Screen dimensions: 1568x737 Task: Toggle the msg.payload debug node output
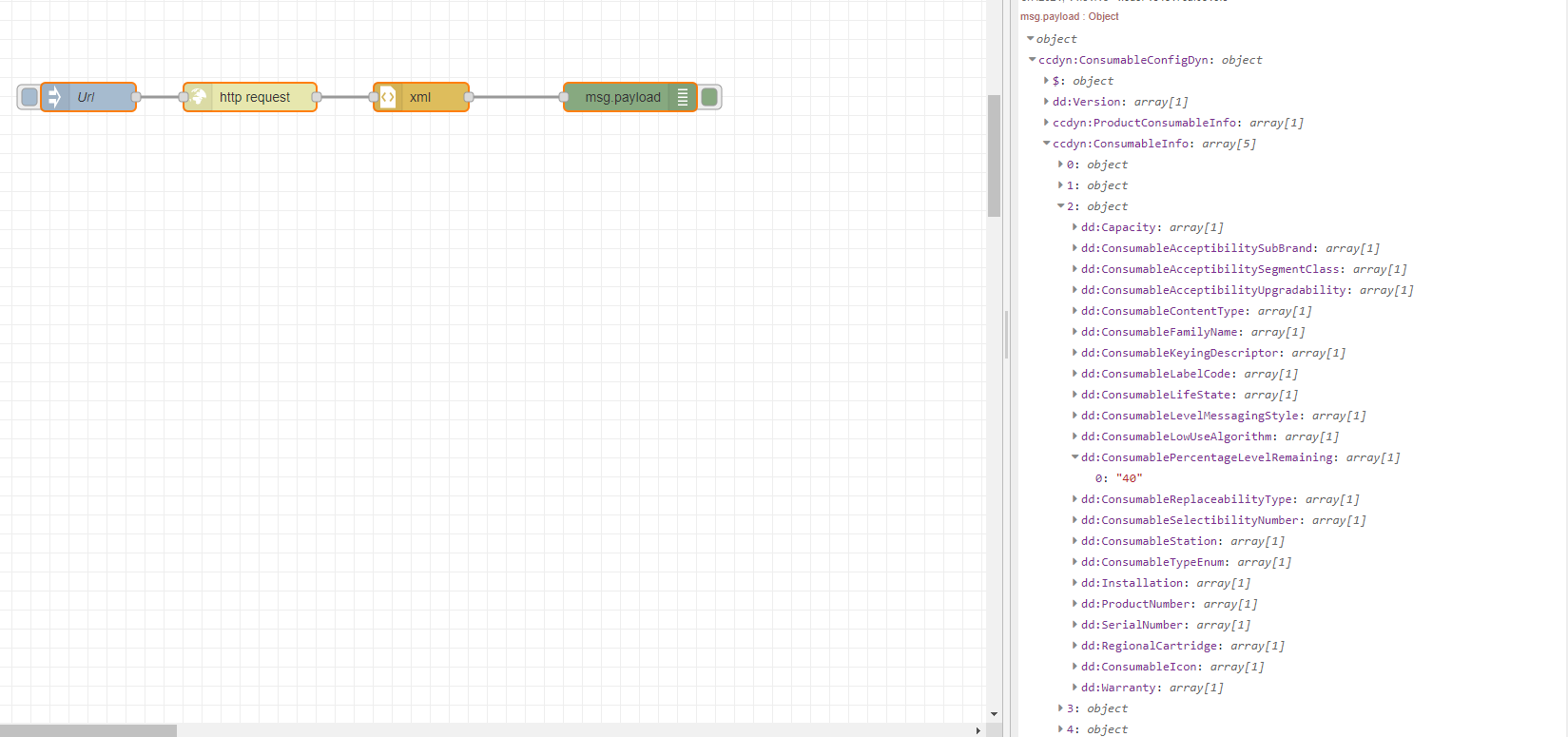[x=709, y=97]
